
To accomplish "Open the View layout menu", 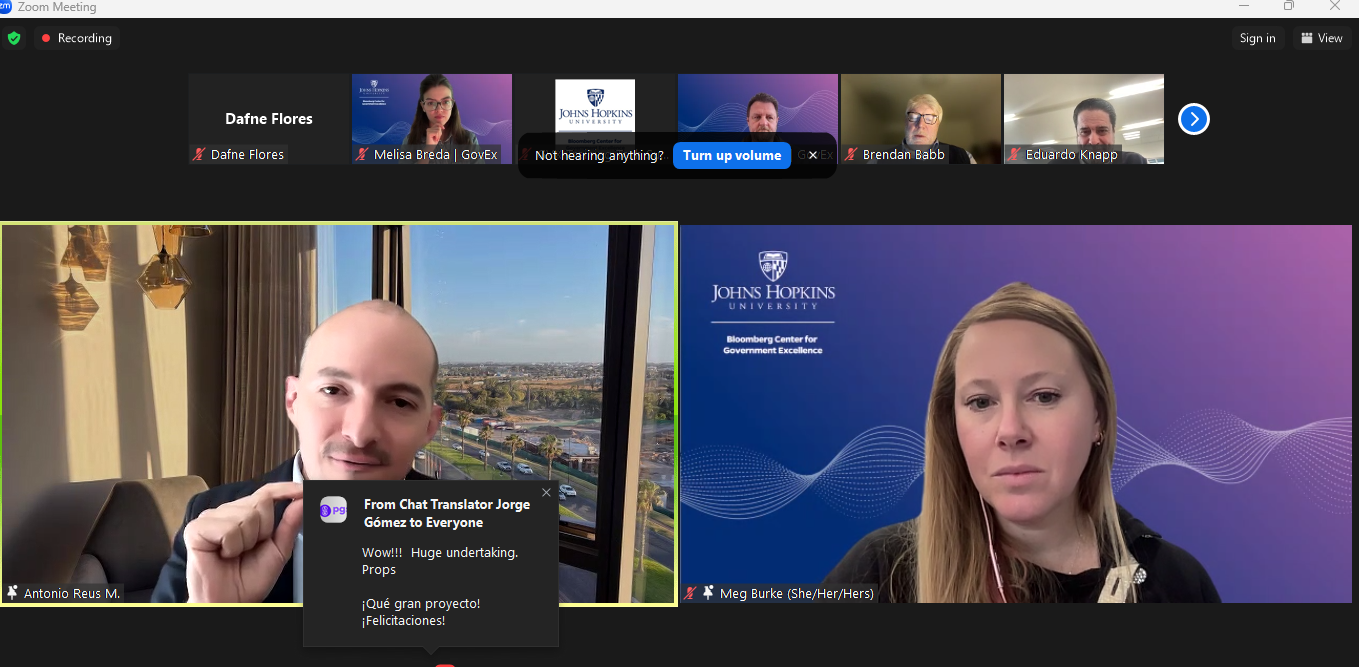I will [x=1320, y=38].
